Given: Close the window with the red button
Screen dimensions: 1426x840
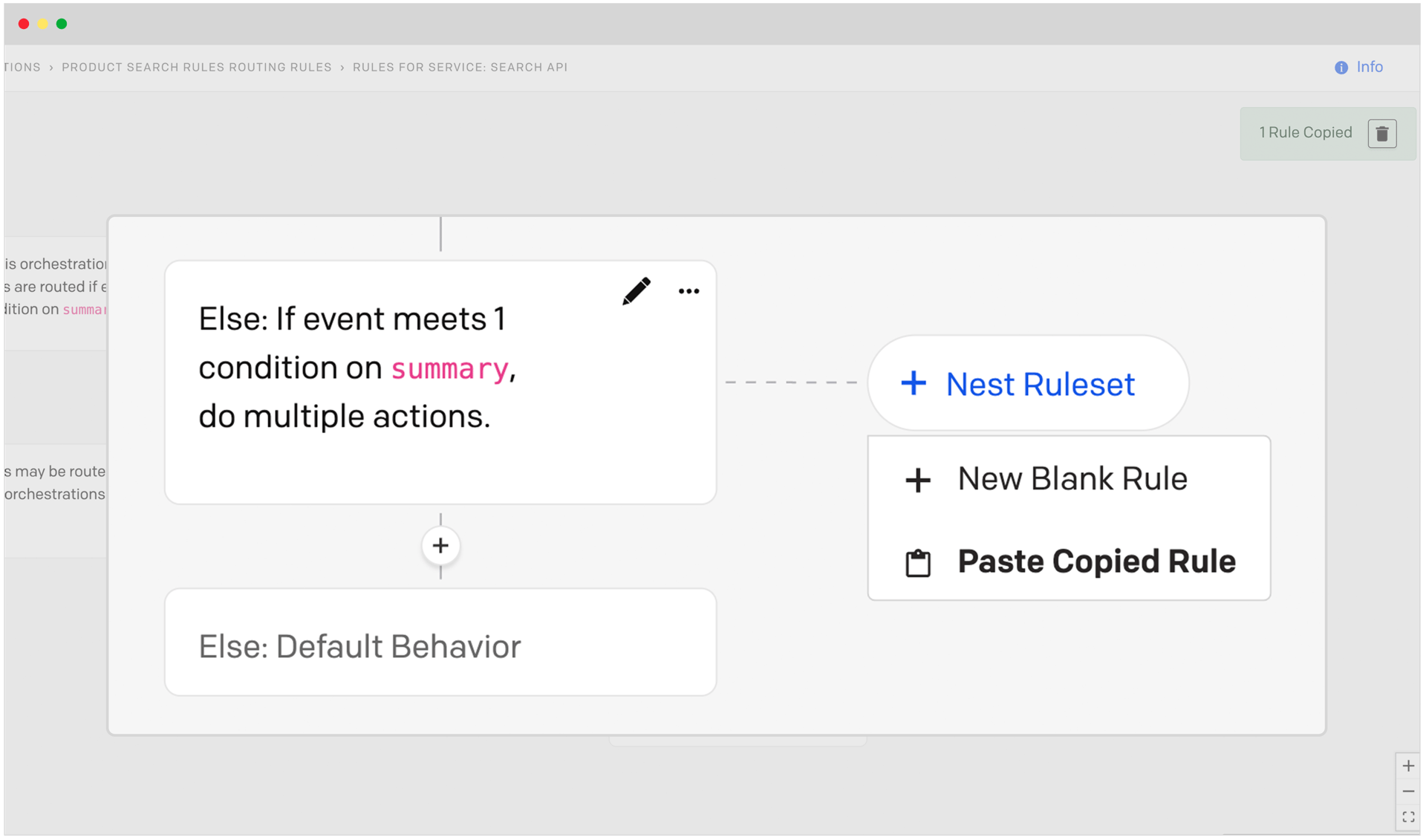Looking at the screenshot, I should [x=24, y=25].
